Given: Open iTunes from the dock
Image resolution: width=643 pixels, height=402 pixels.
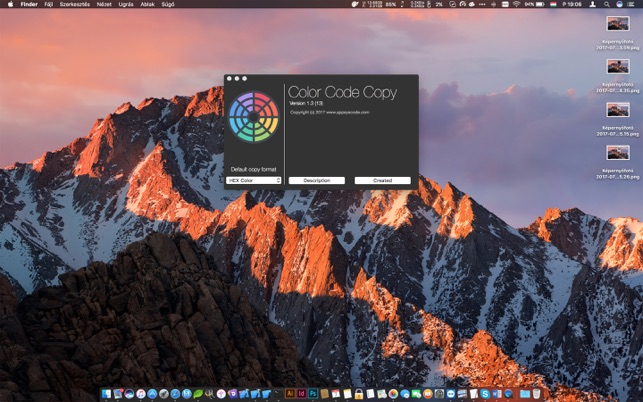Looking at the screenshot, I should pos(141,394).
